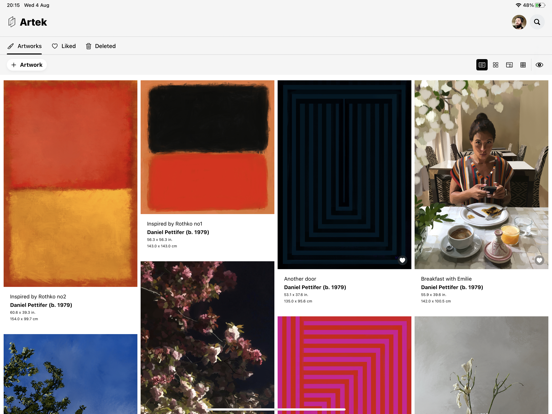
Task: Tap the battery status indicator
Action: pyautogui.click(x=540, y=5)
